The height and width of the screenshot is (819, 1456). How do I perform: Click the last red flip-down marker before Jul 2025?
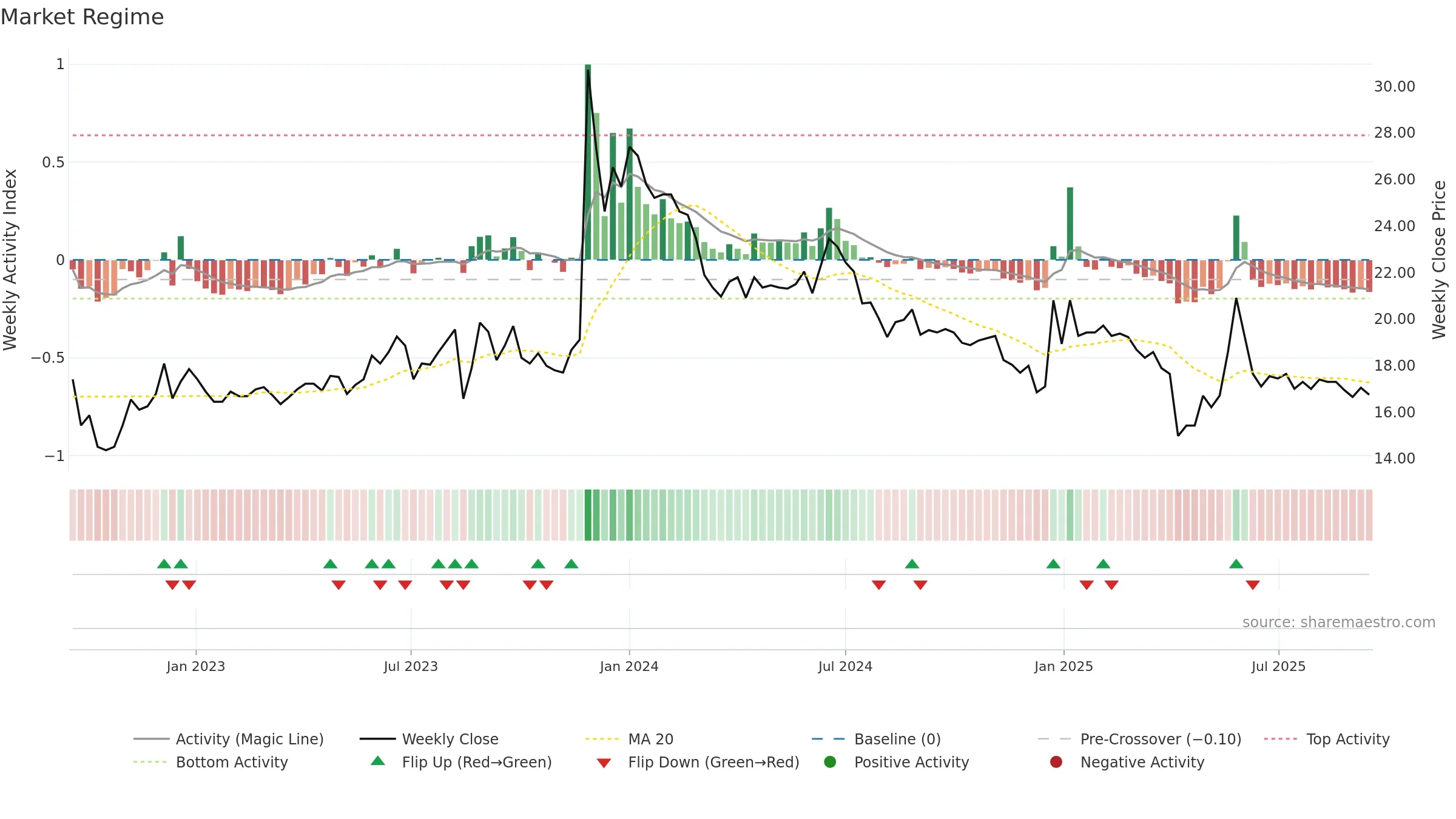(x=1253, y=585)
